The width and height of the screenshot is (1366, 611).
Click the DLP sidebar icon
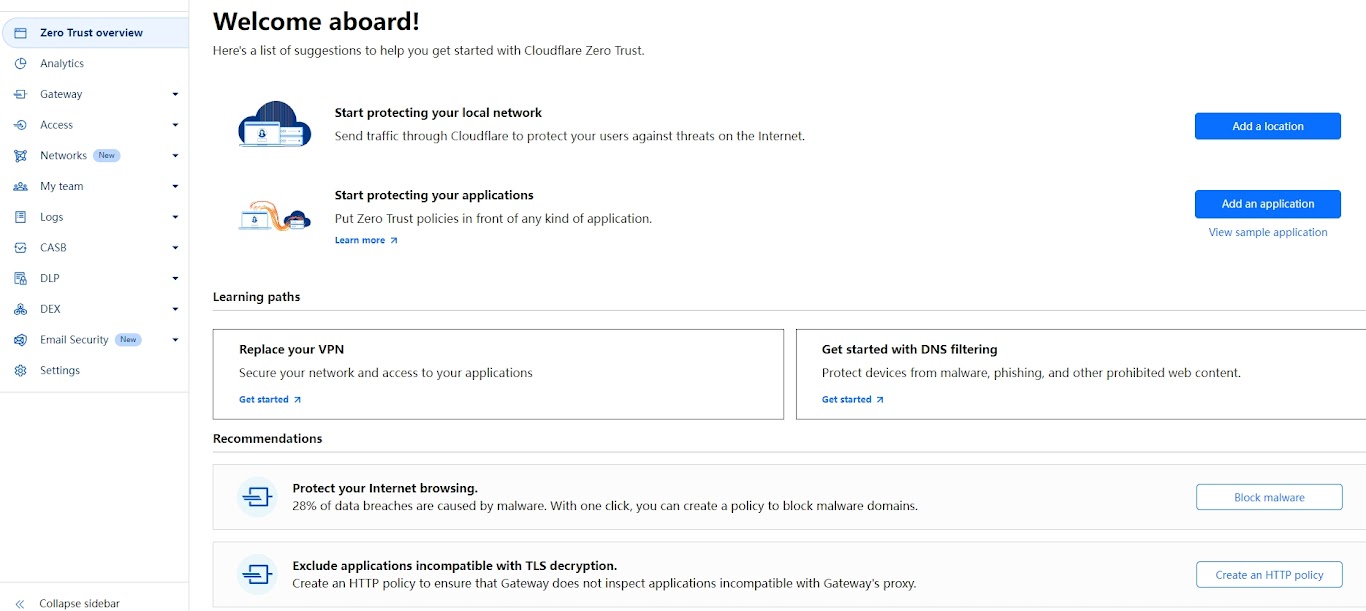click(20, 279)
